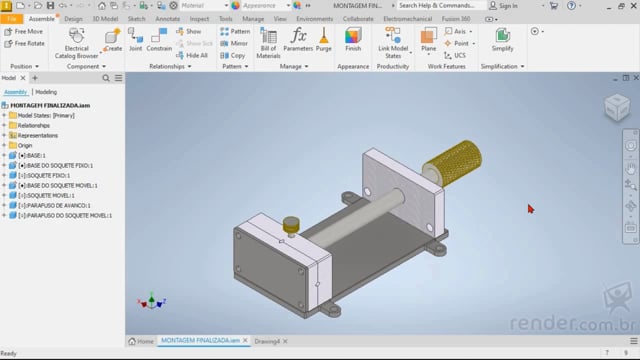Open the Constrain tool
Screen dimensions: 640x360
[x=159, y=40]
